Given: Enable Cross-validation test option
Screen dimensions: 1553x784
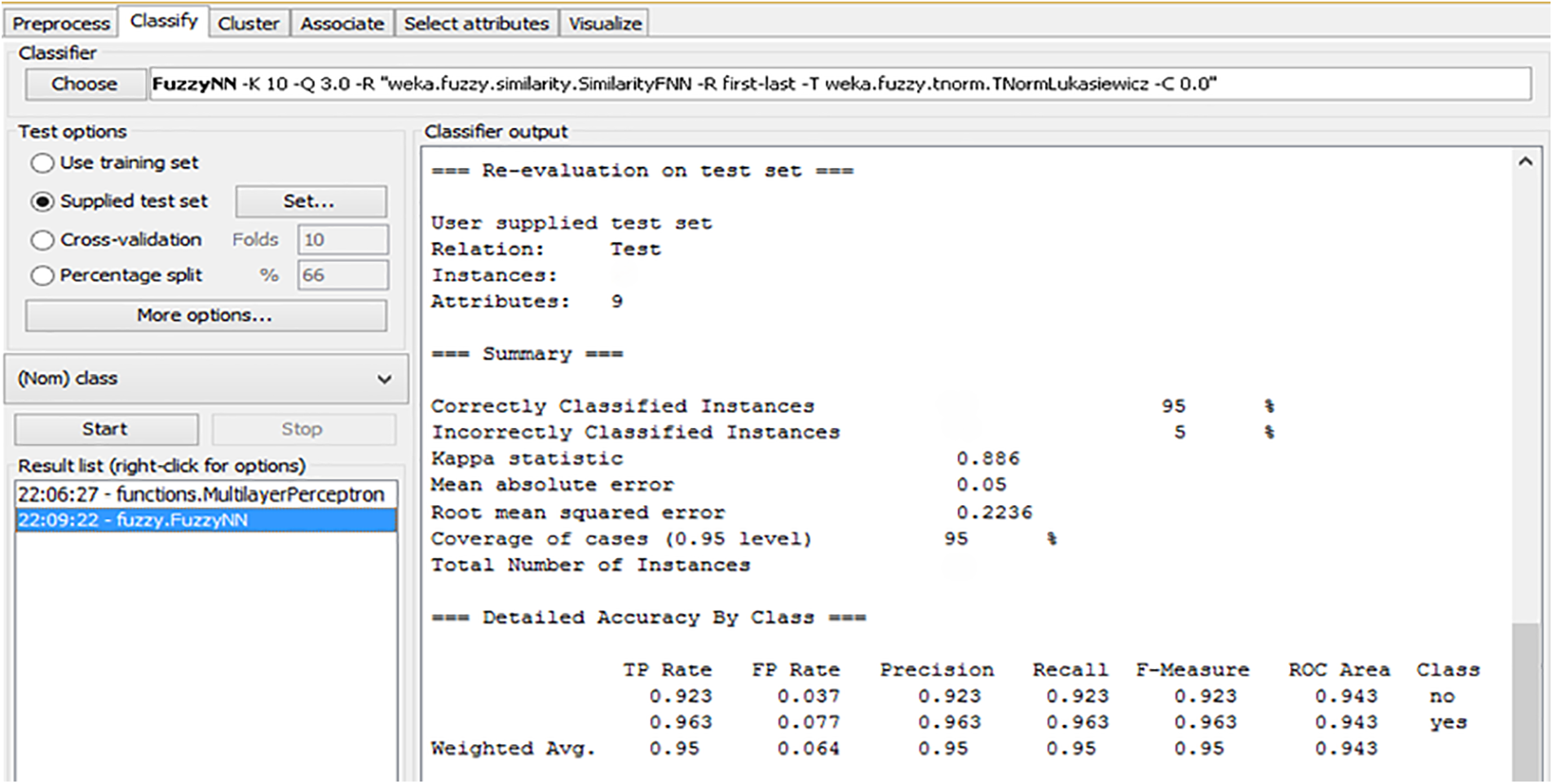Looking at the screenshot, I should (x=42, y=240).
